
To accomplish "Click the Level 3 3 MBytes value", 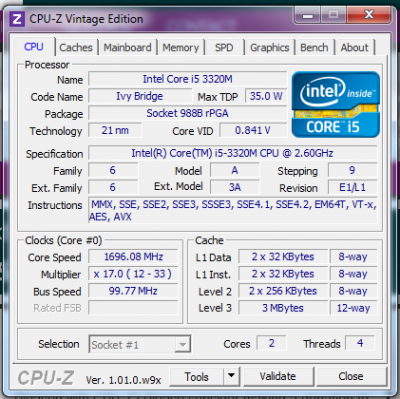I will (283, 308).
